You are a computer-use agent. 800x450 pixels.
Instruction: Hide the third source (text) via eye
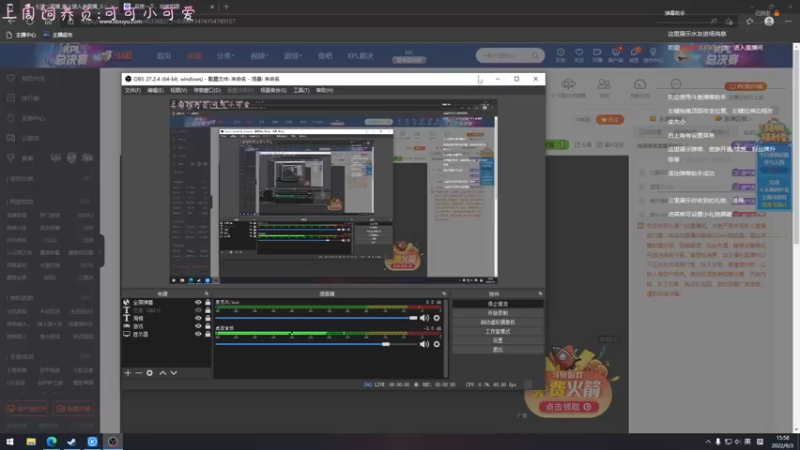coord(198,318)
